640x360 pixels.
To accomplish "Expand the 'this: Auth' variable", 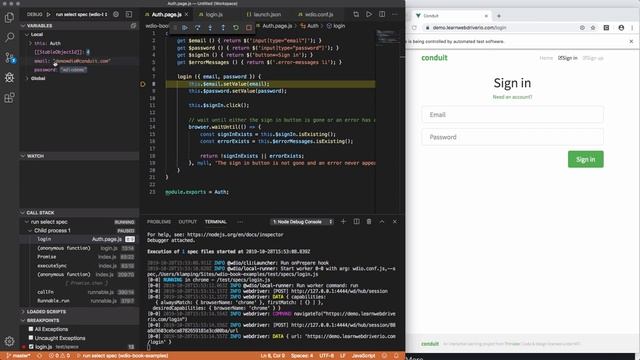I will [x=45, y=43].
